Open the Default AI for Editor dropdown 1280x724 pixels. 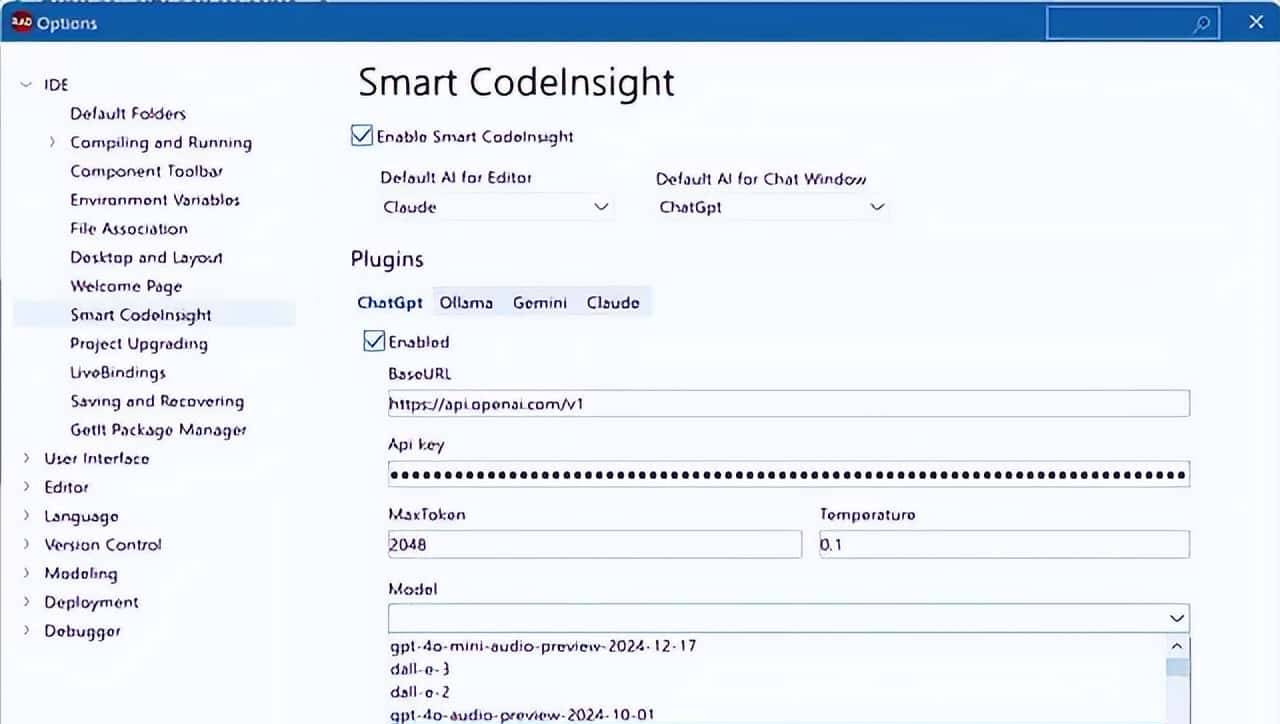point(601,207)
